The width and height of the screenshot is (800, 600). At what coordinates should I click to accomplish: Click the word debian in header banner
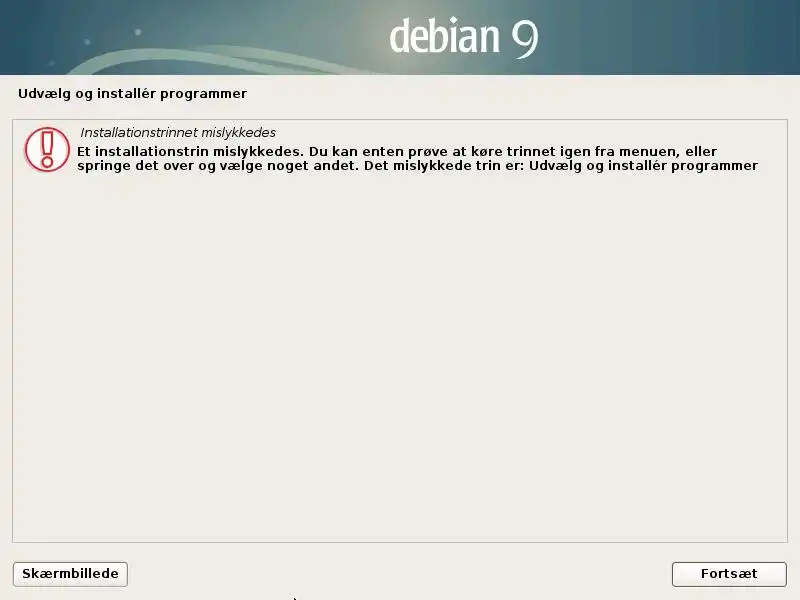[444, 35]
